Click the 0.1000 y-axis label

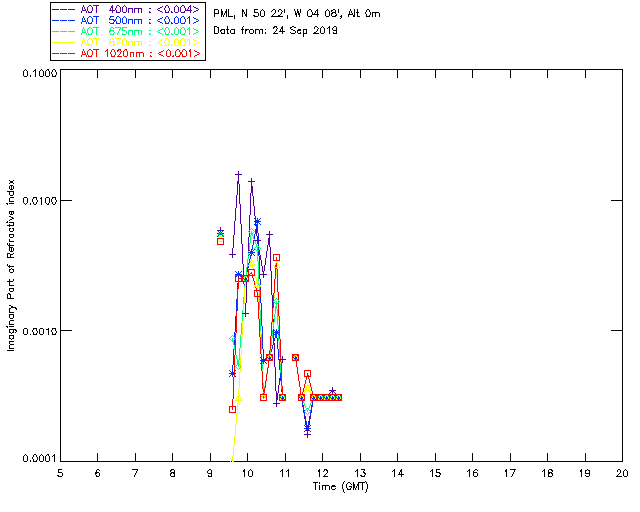[39, 73]
